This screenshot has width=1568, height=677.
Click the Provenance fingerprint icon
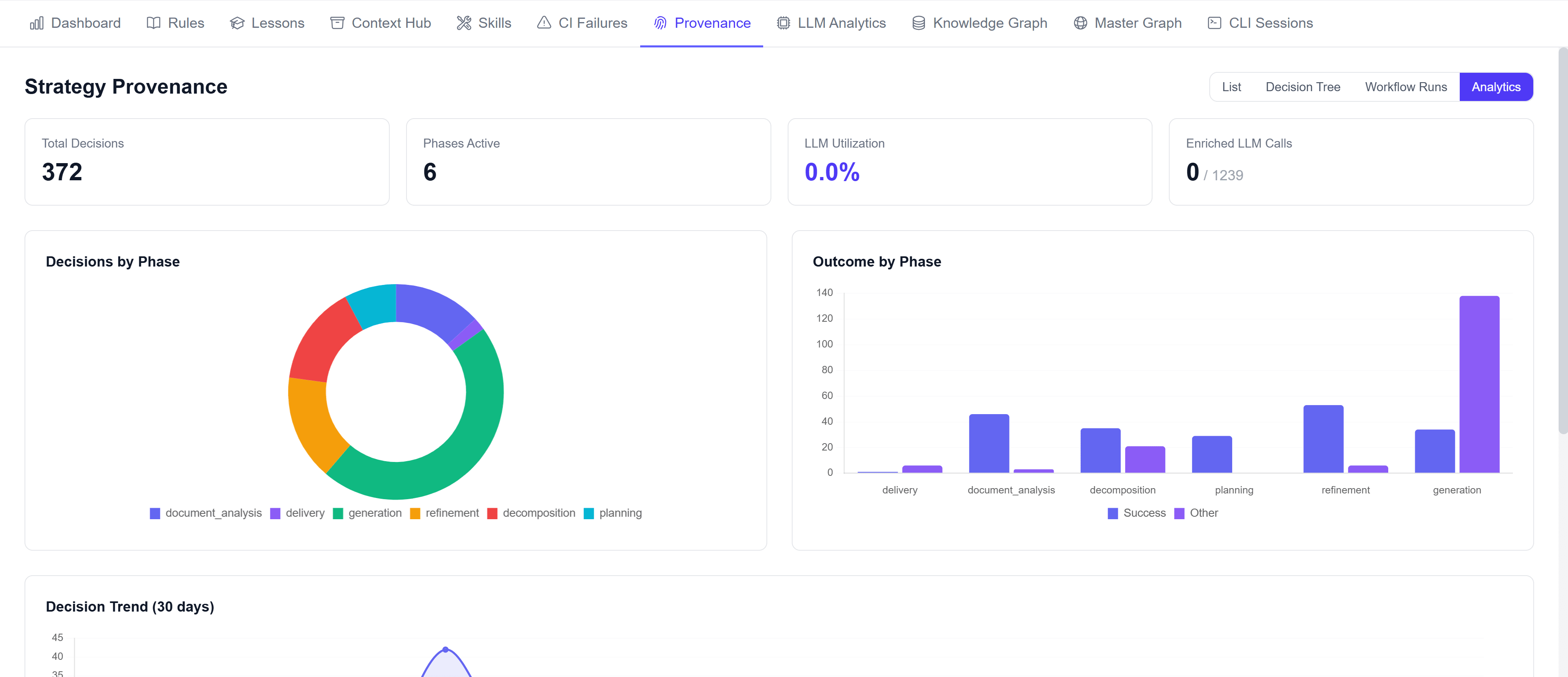[x=661, y=23]
